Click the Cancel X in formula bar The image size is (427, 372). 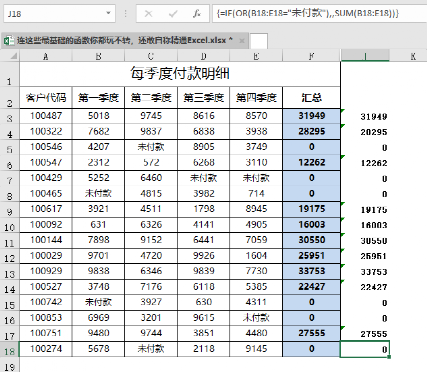click(149, 14)
